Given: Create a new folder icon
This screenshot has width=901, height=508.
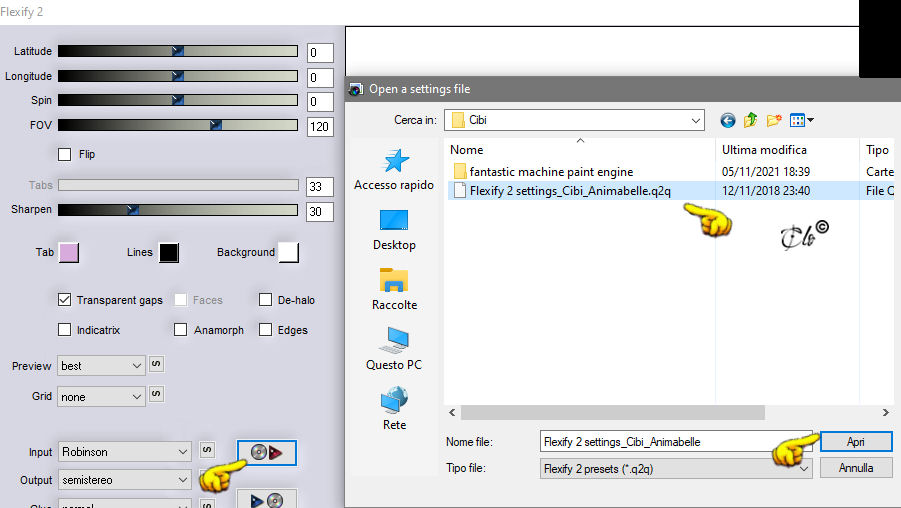Looking at the screenshot, I should [x=774, y=120].
